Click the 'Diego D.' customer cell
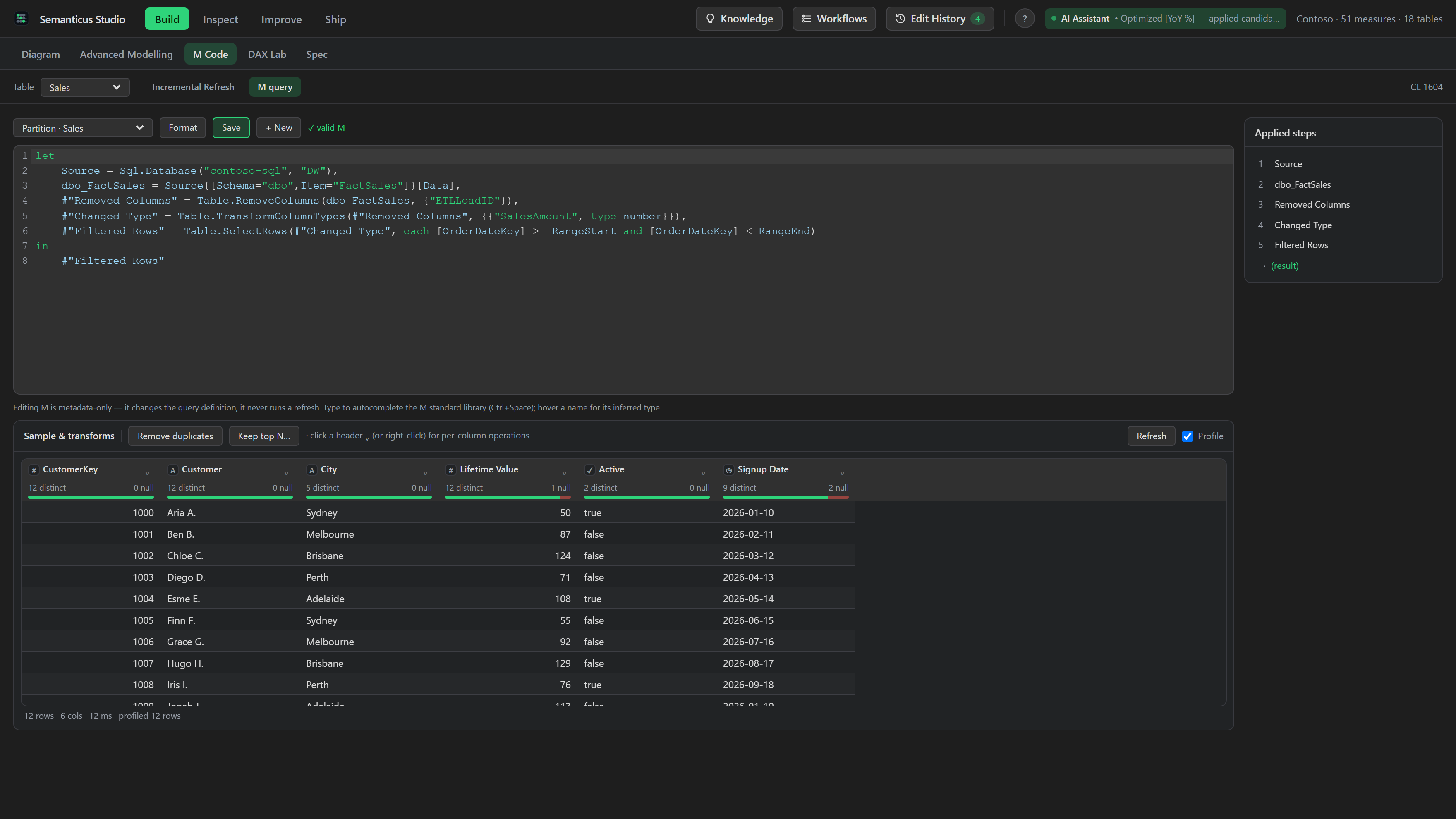The image size is (1456, 819). (x=186, y=577)
